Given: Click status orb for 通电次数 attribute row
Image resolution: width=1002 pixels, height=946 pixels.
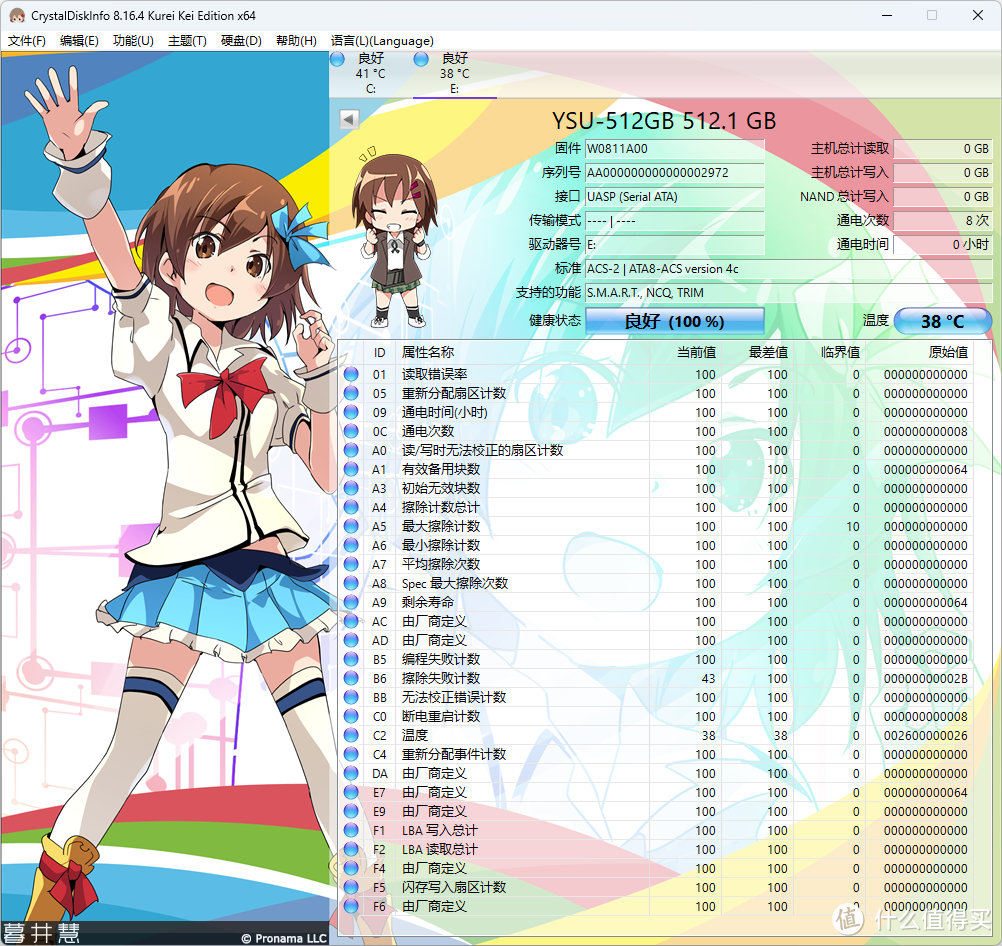Looking at the screenshot, I should pos(351,432).
